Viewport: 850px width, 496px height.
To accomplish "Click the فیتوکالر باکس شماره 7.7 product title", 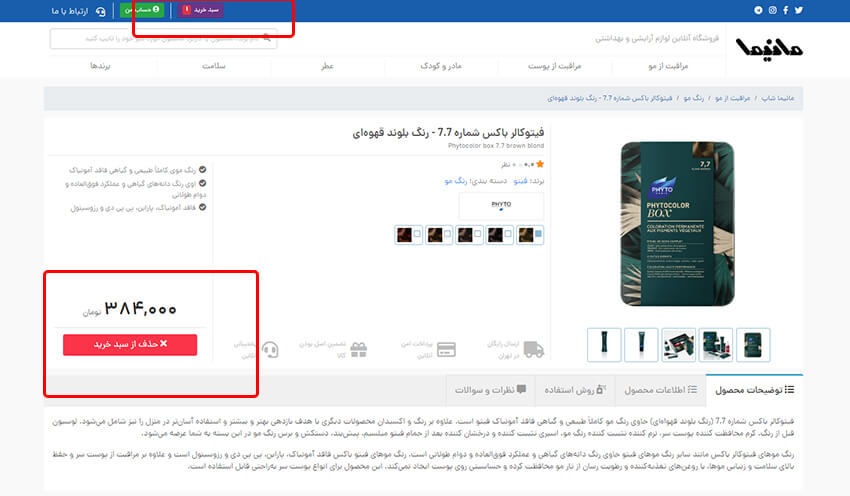I will point(448,132).
